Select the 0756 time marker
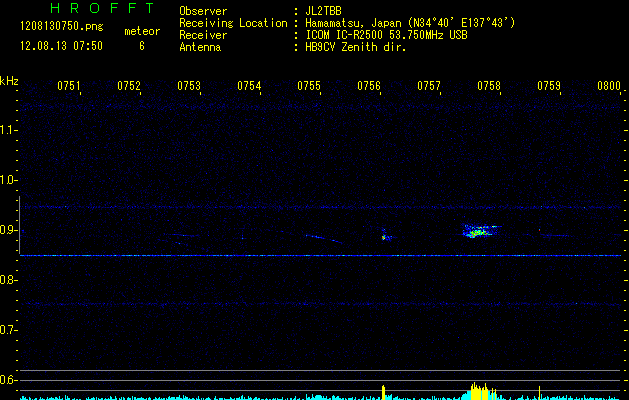This screenshot has height=400, width=629. [369, 86]
